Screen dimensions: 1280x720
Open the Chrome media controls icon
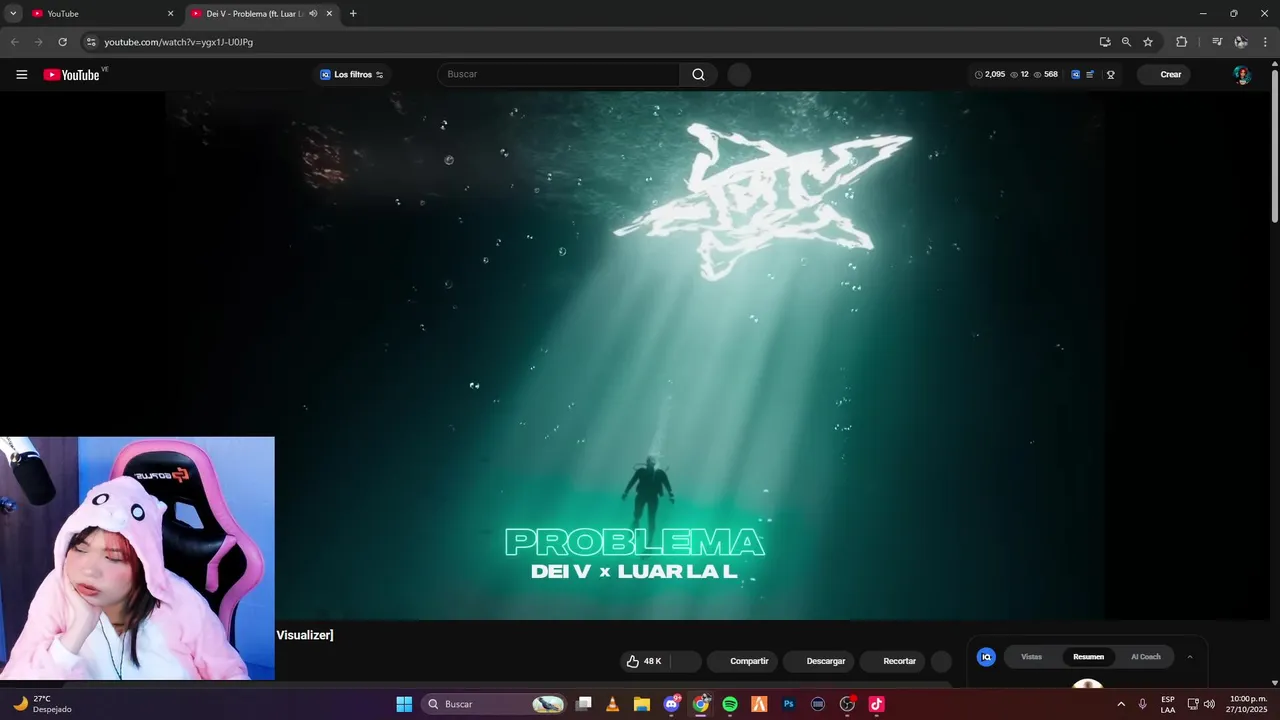[1217, 42]
